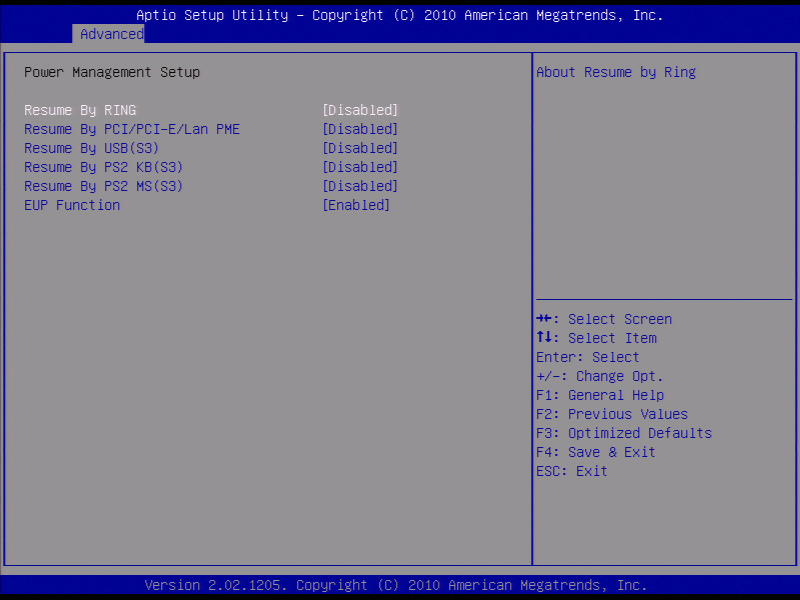
Task: Select the Advanced tab
Action: [x=109, y=34]
